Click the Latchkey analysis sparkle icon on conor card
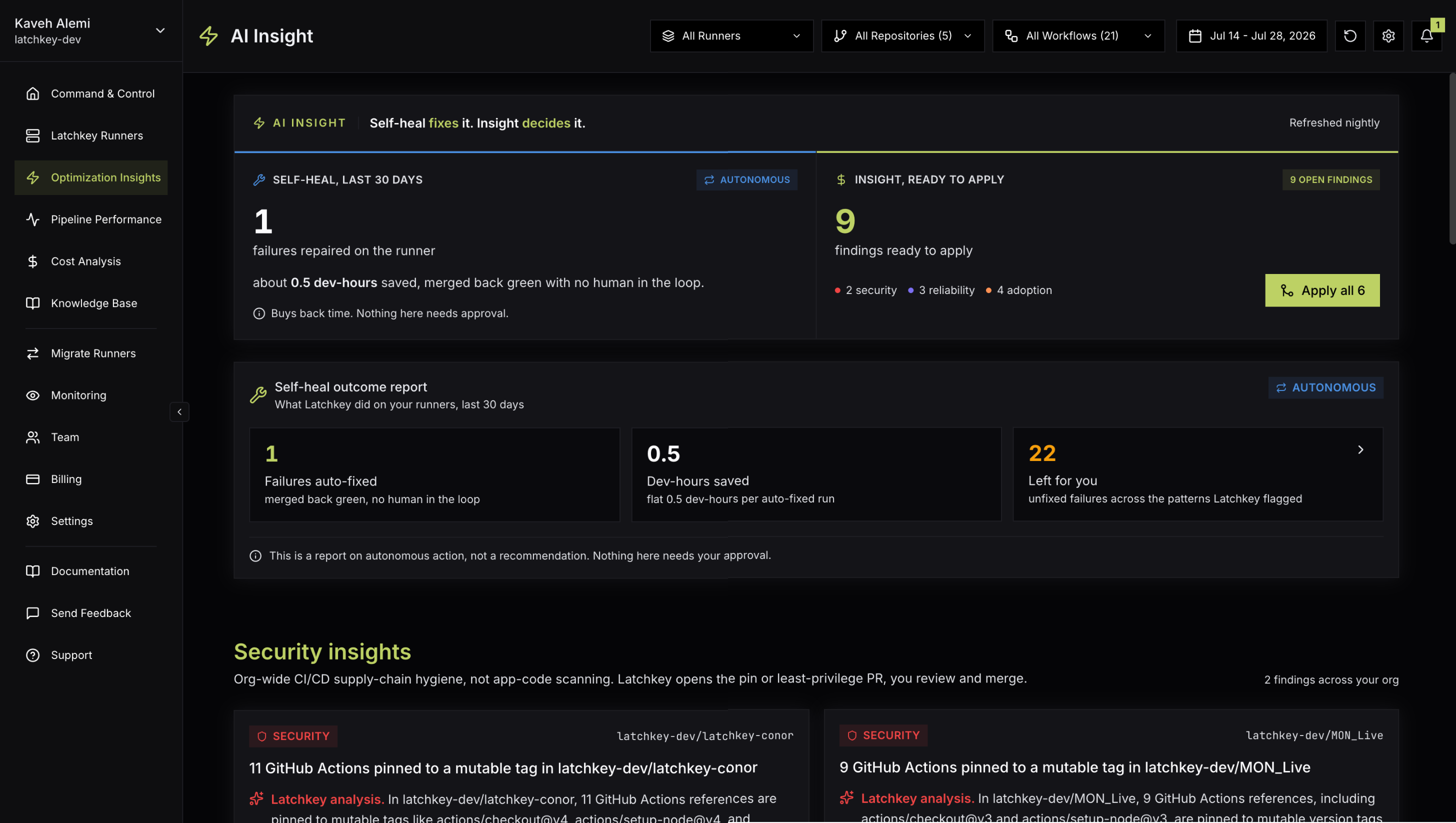Viewport: 1456px width, 823px height. pos(256,798)
